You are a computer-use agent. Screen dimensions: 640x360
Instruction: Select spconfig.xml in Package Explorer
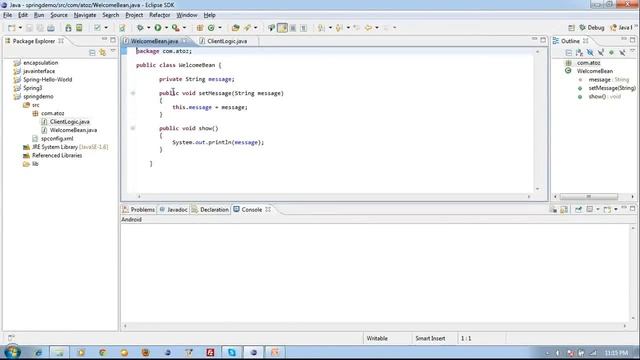tap(57, 138)
